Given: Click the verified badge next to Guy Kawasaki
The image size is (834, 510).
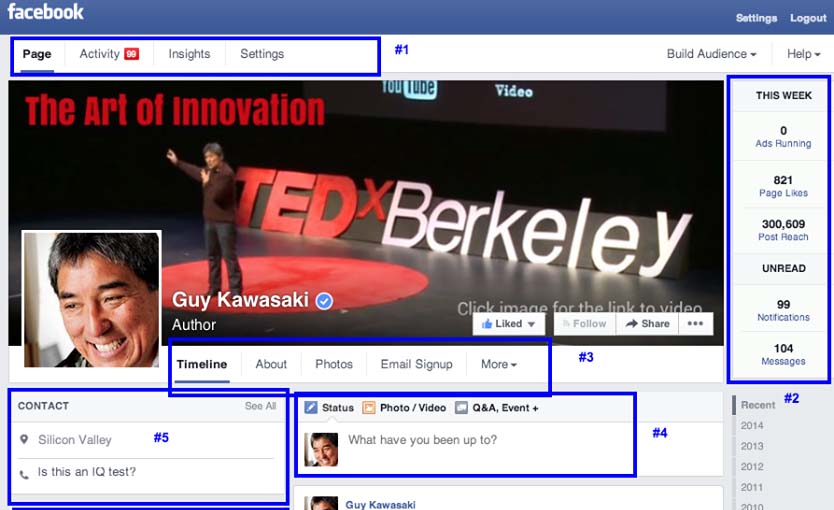Looking at the screenshot, I should (324, 301).
